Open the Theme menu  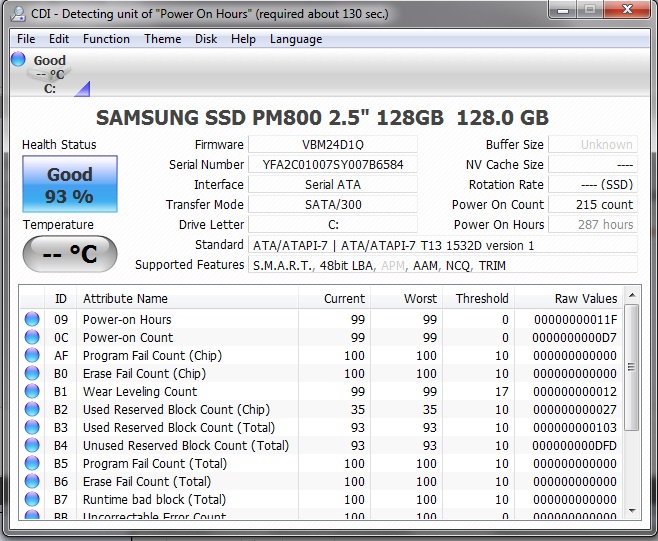click(163, 39)
